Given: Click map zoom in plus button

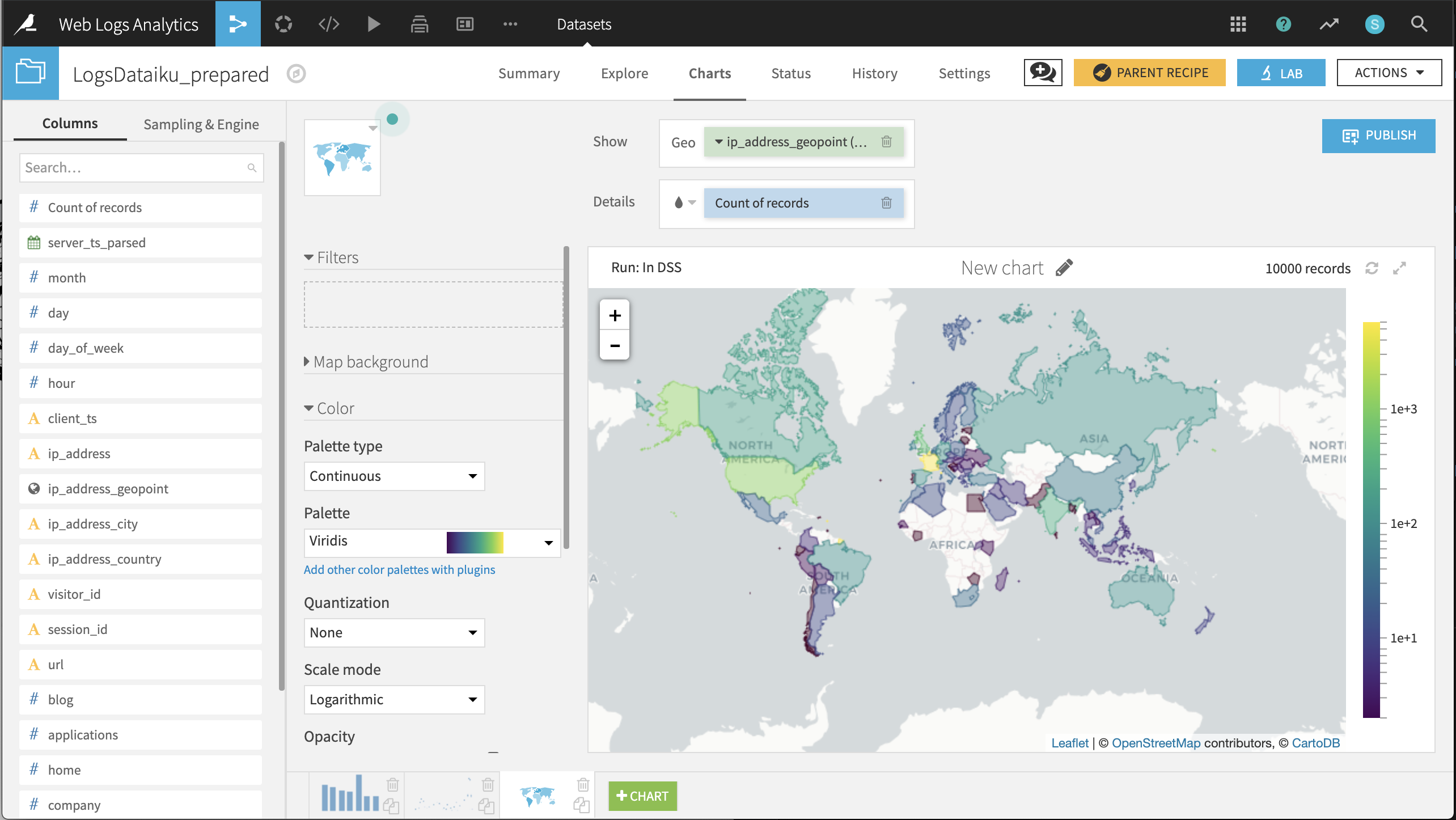Looking at the screenshot, I should (615, 315).
